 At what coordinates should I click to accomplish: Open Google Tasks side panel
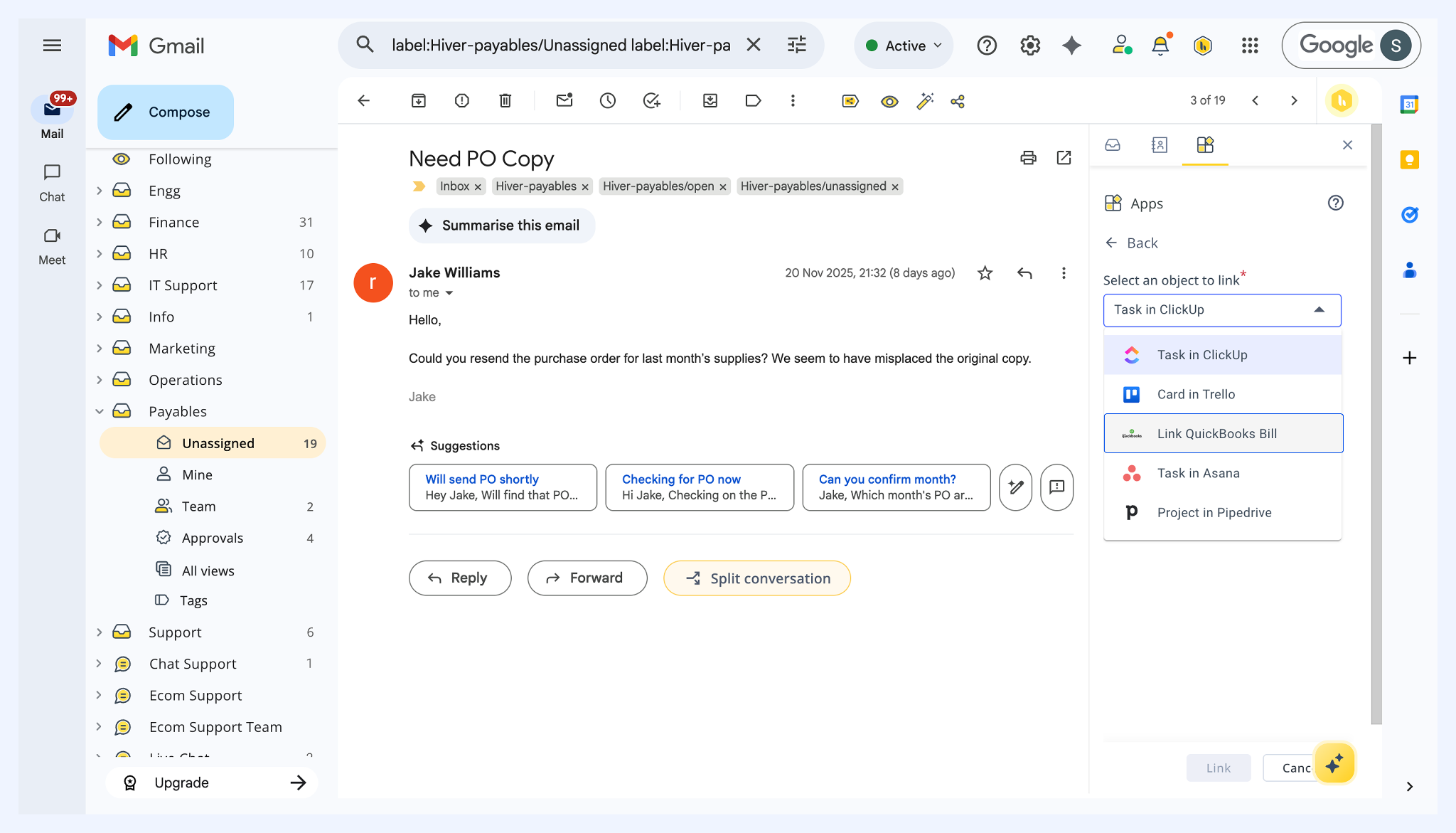click(x=1410, y=215)
